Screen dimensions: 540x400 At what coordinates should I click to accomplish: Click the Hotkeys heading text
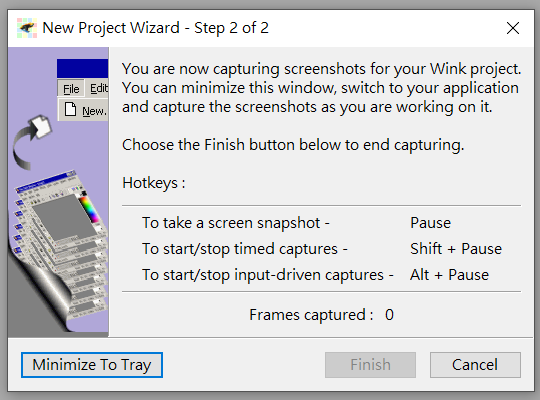point(154,183)
